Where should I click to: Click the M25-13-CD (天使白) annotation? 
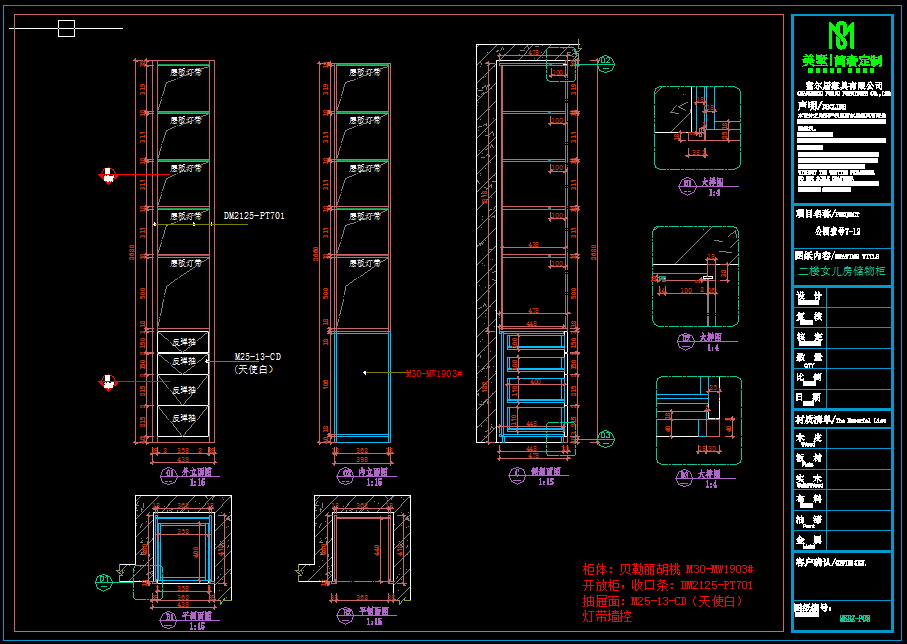(257, 362)
